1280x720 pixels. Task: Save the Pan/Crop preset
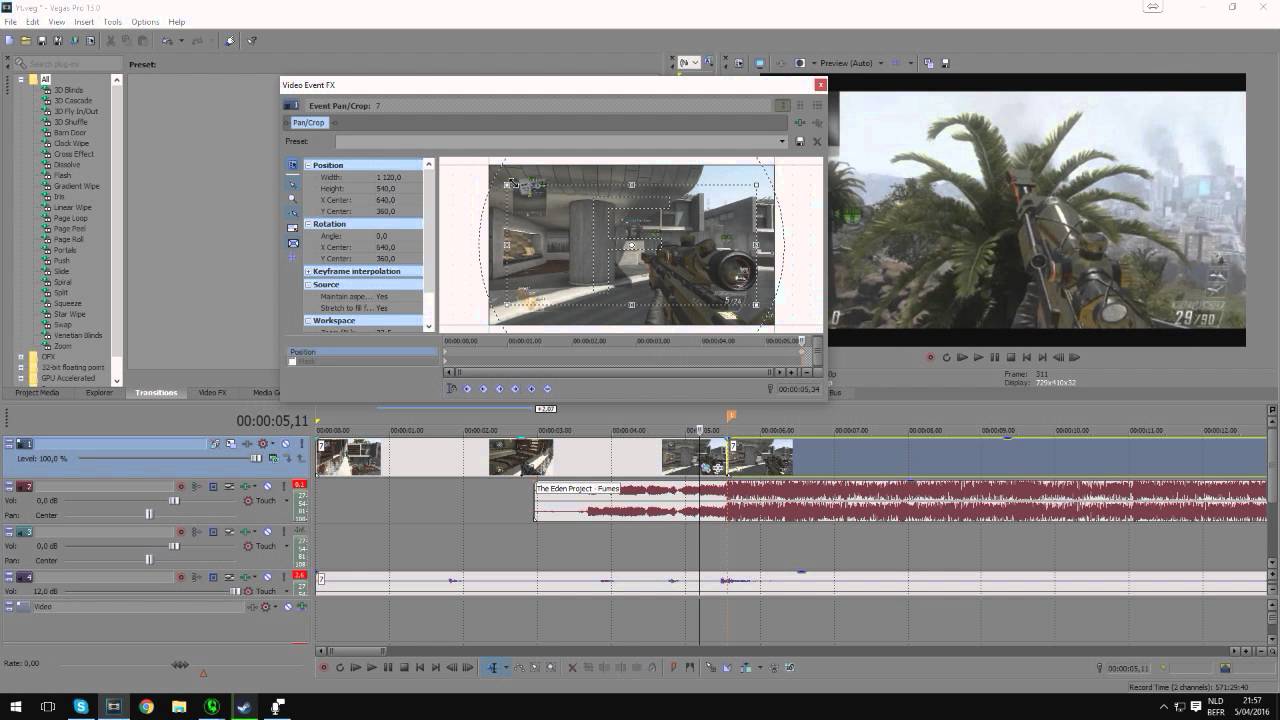click(x=800, y=142)
